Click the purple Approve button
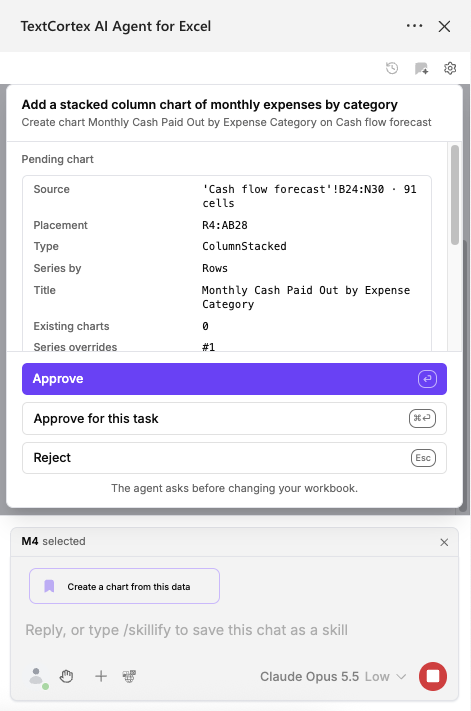The width and height of the screenshot is (471, 711). point(234,379)
